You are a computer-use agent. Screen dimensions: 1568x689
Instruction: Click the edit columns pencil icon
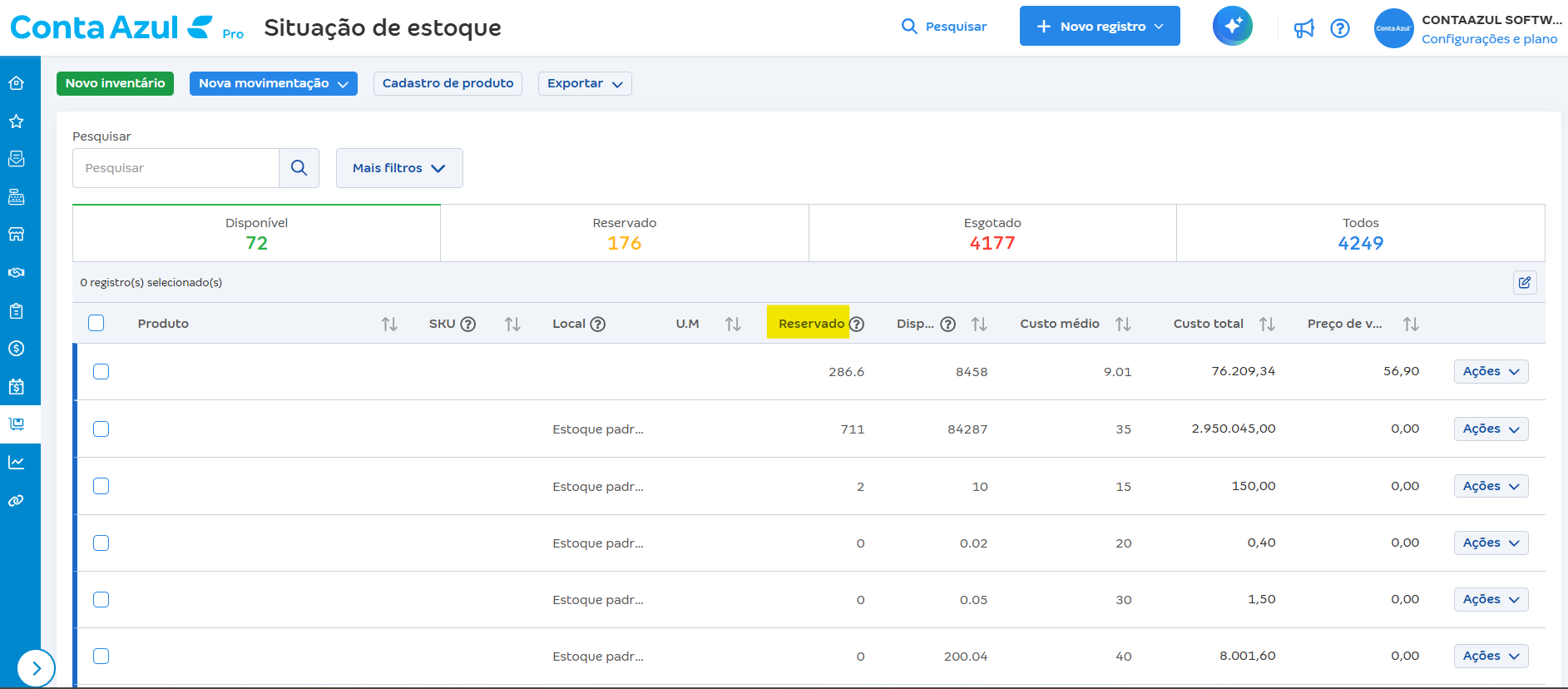1524,283
